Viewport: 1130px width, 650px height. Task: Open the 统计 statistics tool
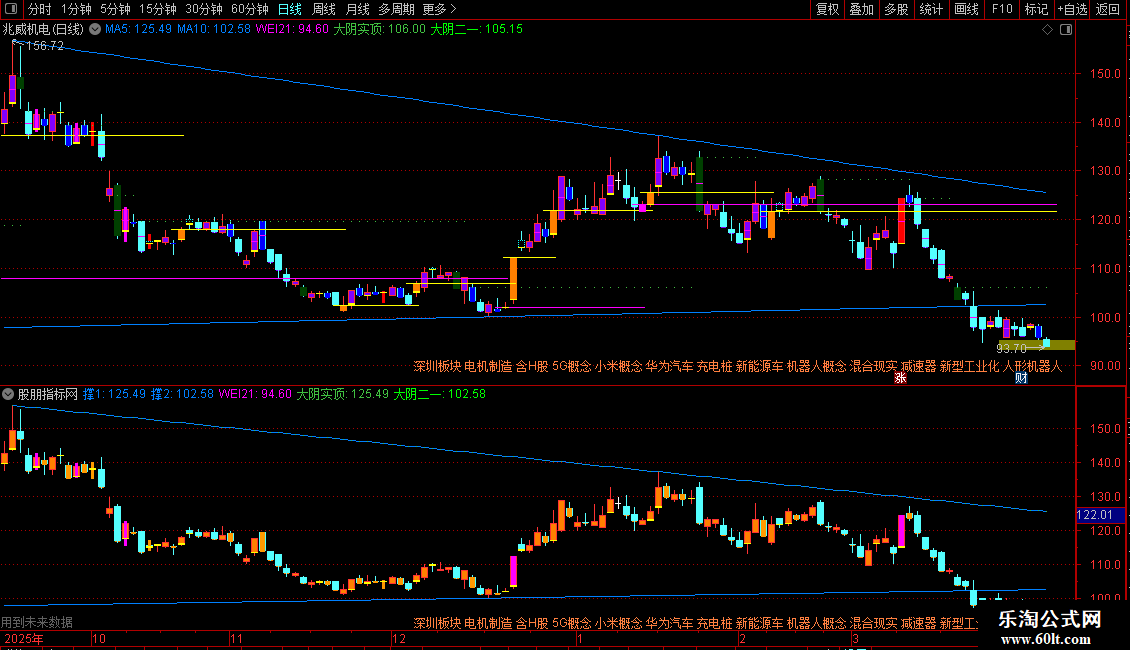(x=931, y=9)
